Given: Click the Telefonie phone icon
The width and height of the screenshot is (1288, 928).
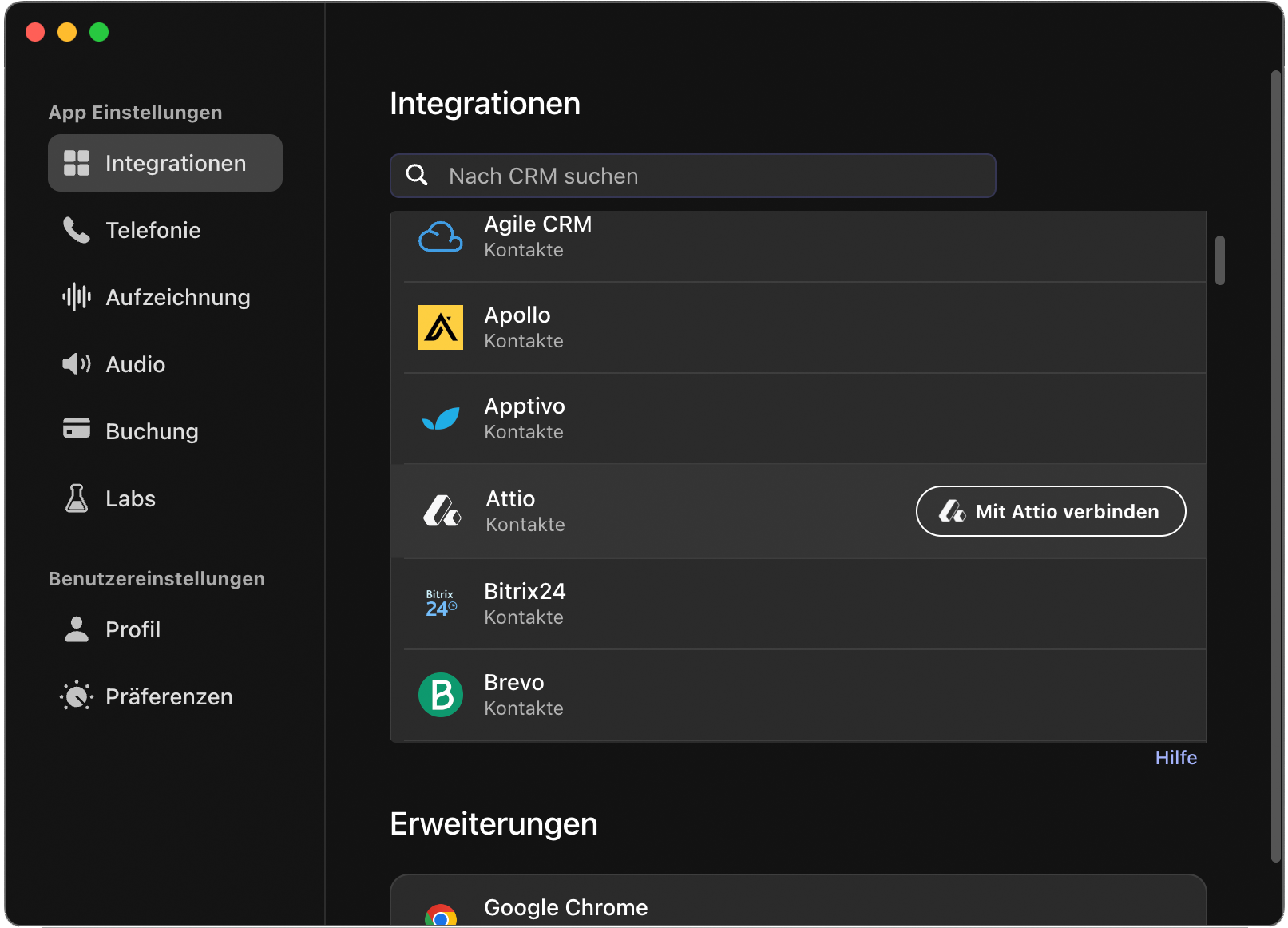Looking at the screenshot, I should coord(77,230).
